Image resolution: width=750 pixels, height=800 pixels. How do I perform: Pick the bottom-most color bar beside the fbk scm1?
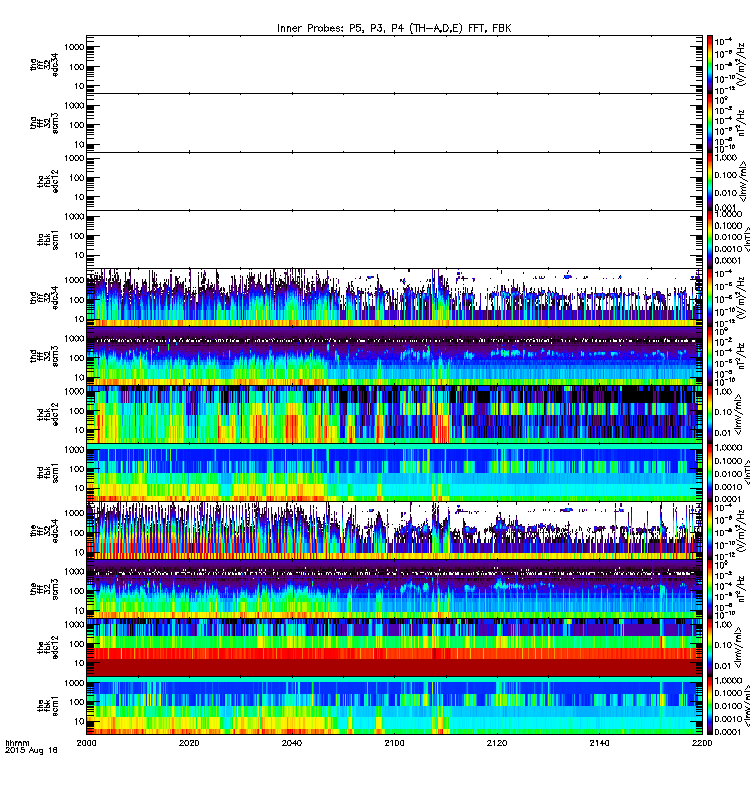(x=710, y=706)
